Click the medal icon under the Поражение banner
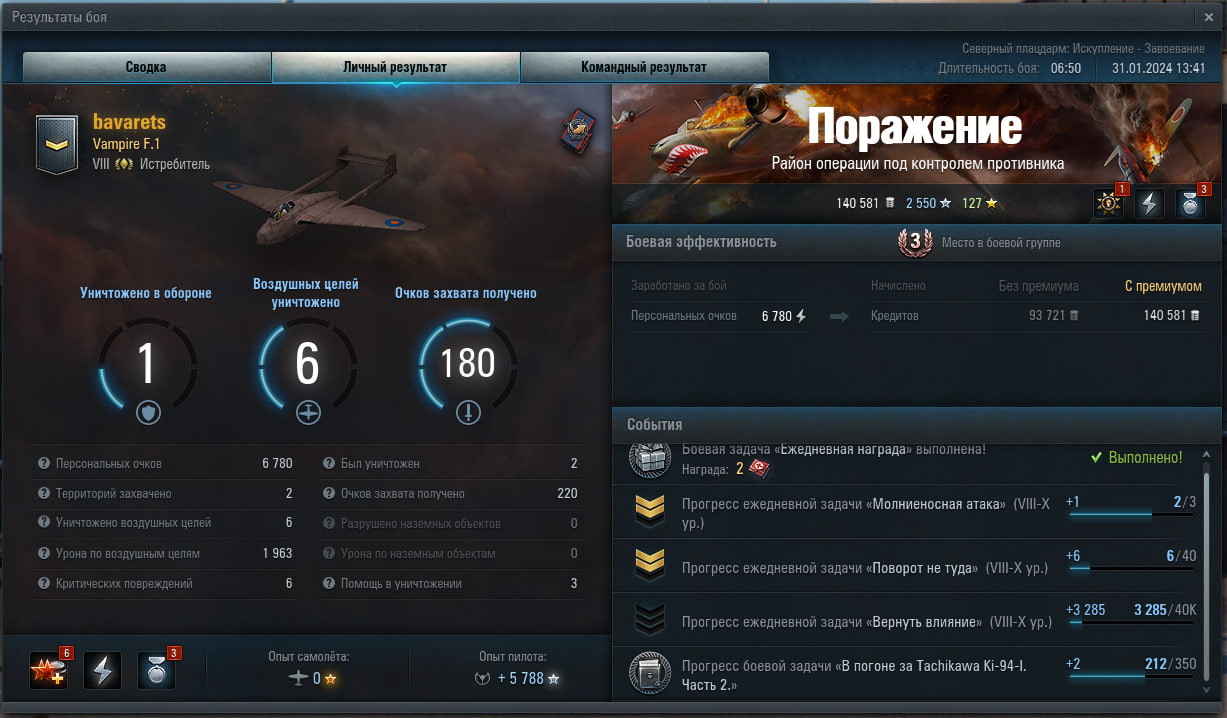The image size is (1227, 718). tap(1190, 203)
